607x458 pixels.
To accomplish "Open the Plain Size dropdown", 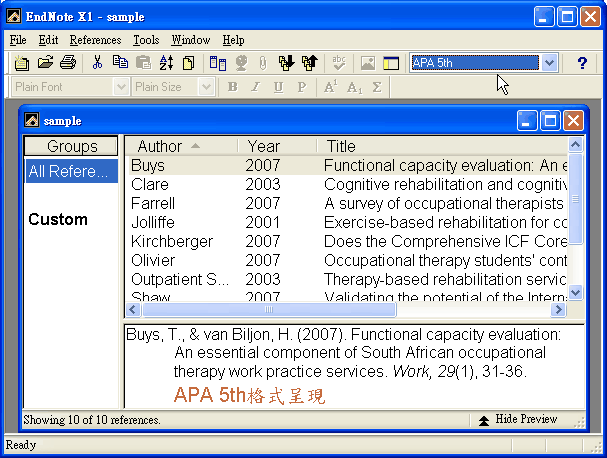I will click(x=206, y=87).
